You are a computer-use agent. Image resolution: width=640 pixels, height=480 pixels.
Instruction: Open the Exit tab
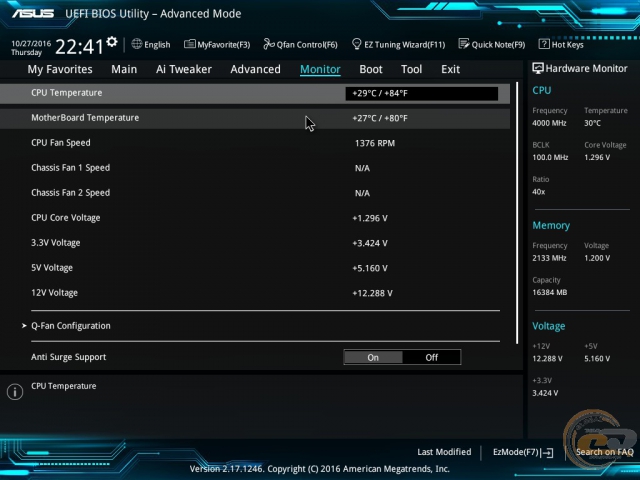[x=451, y=69]
